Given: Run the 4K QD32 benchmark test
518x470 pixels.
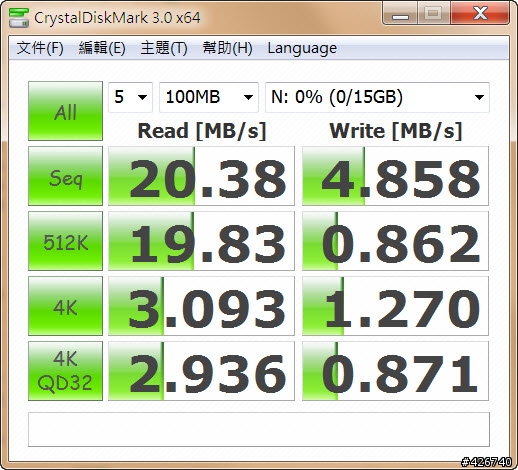Looking at the screenshot, I should 65,371.
